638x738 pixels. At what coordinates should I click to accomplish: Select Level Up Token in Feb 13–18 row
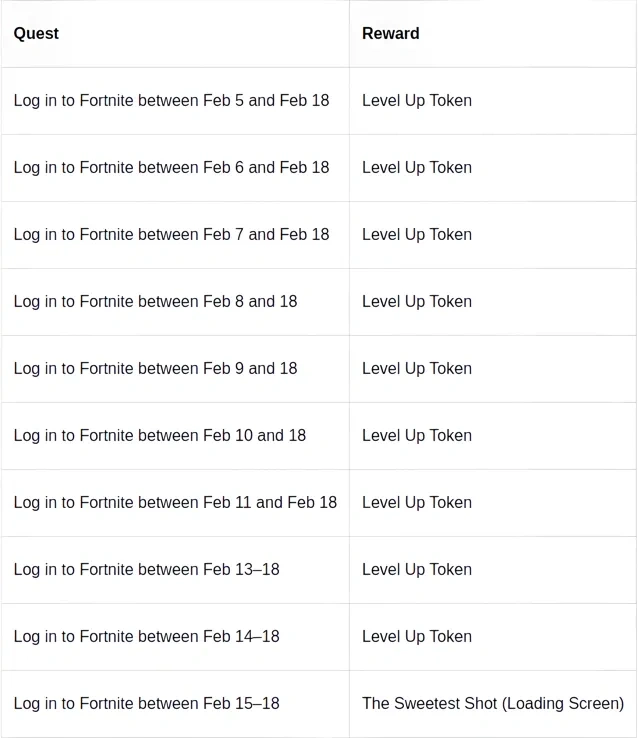point(416,569)
